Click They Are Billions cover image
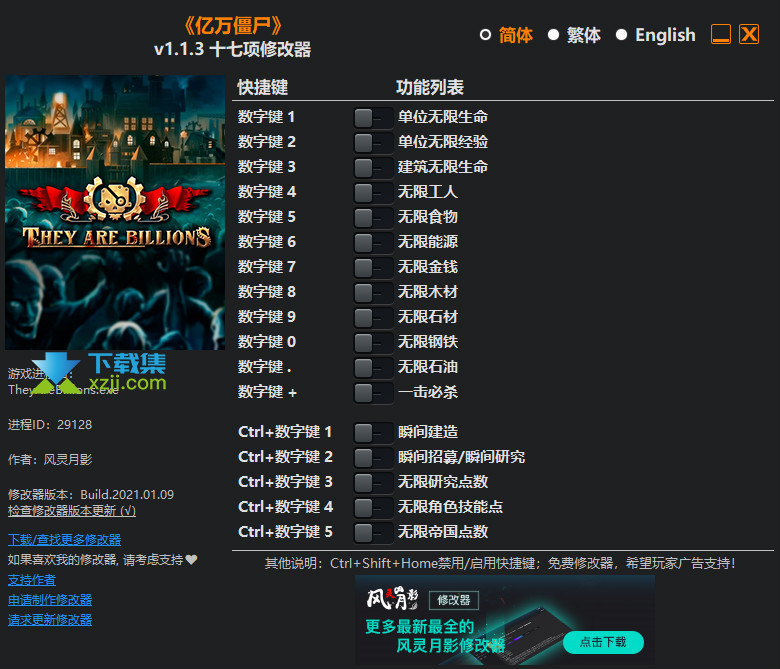 coord(115,212)
